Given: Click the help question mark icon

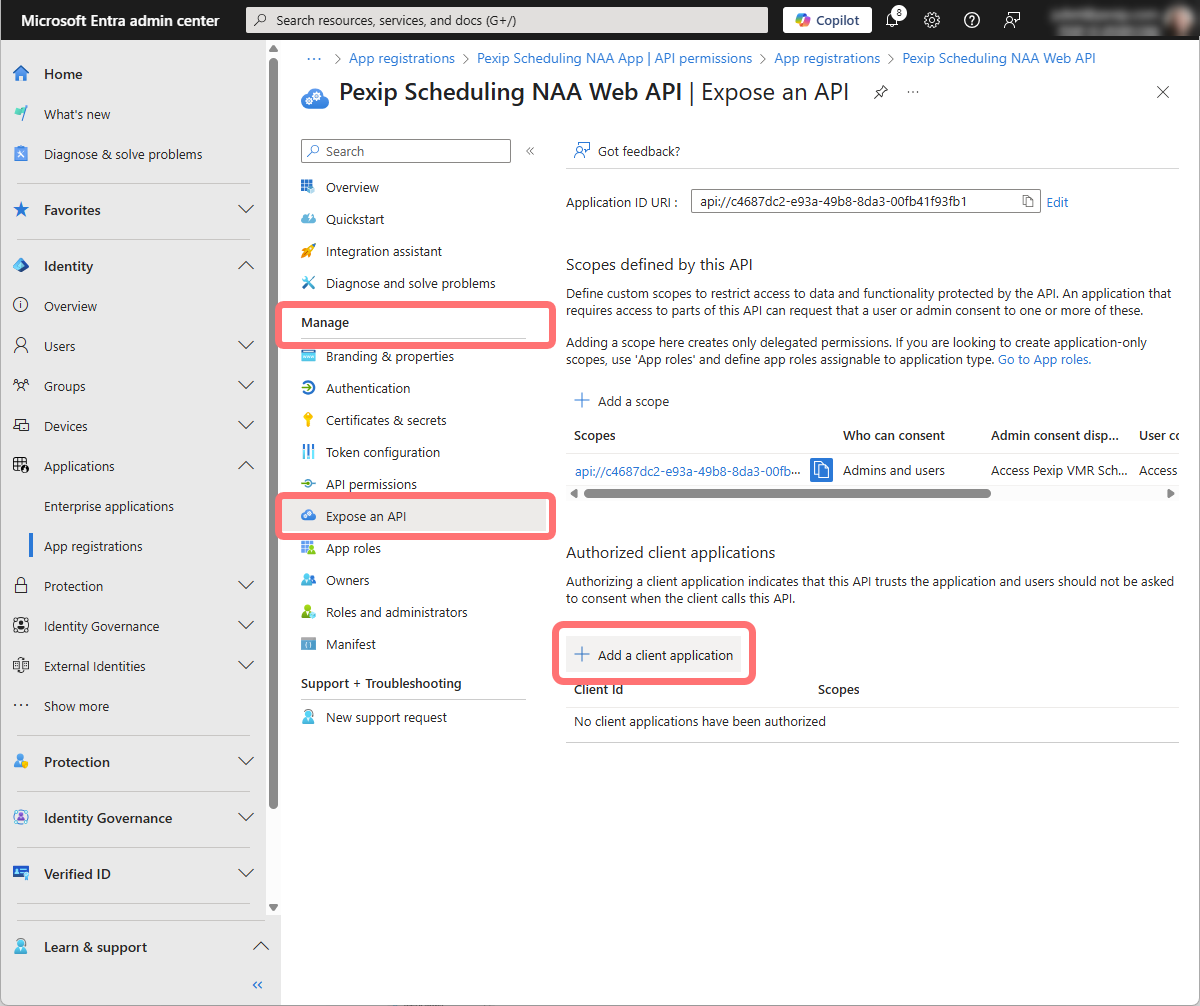Looking at the screenshot, I should [971, 20].
